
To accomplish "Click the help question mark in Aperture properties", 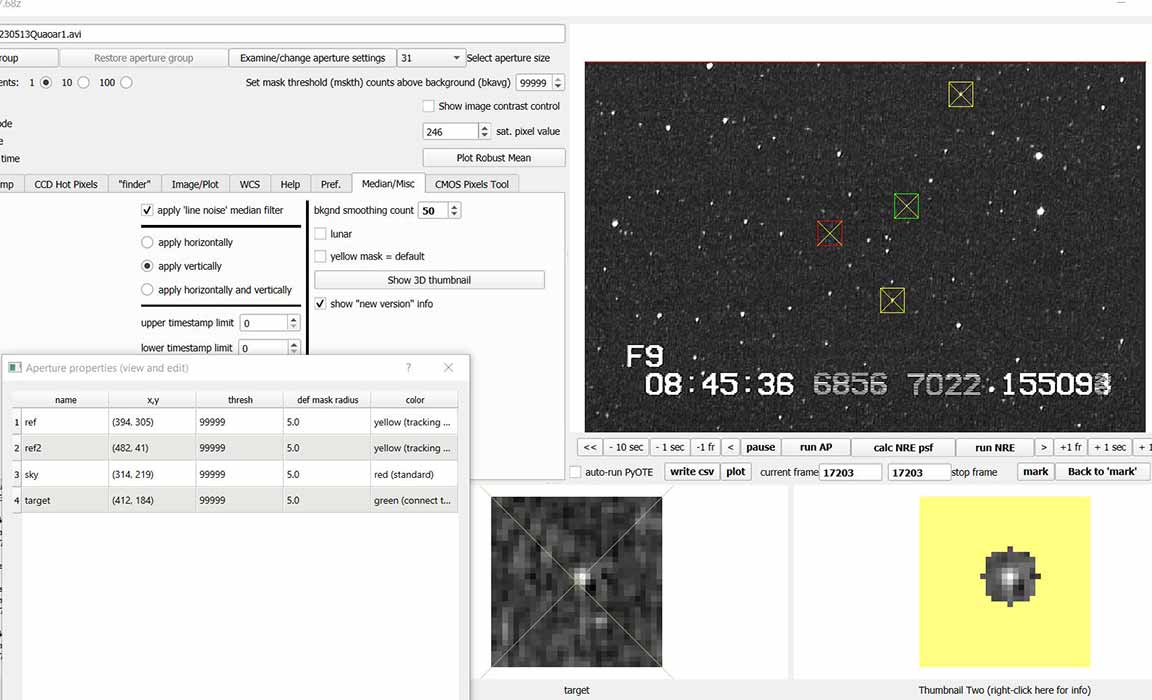I will tap(408, 368).
